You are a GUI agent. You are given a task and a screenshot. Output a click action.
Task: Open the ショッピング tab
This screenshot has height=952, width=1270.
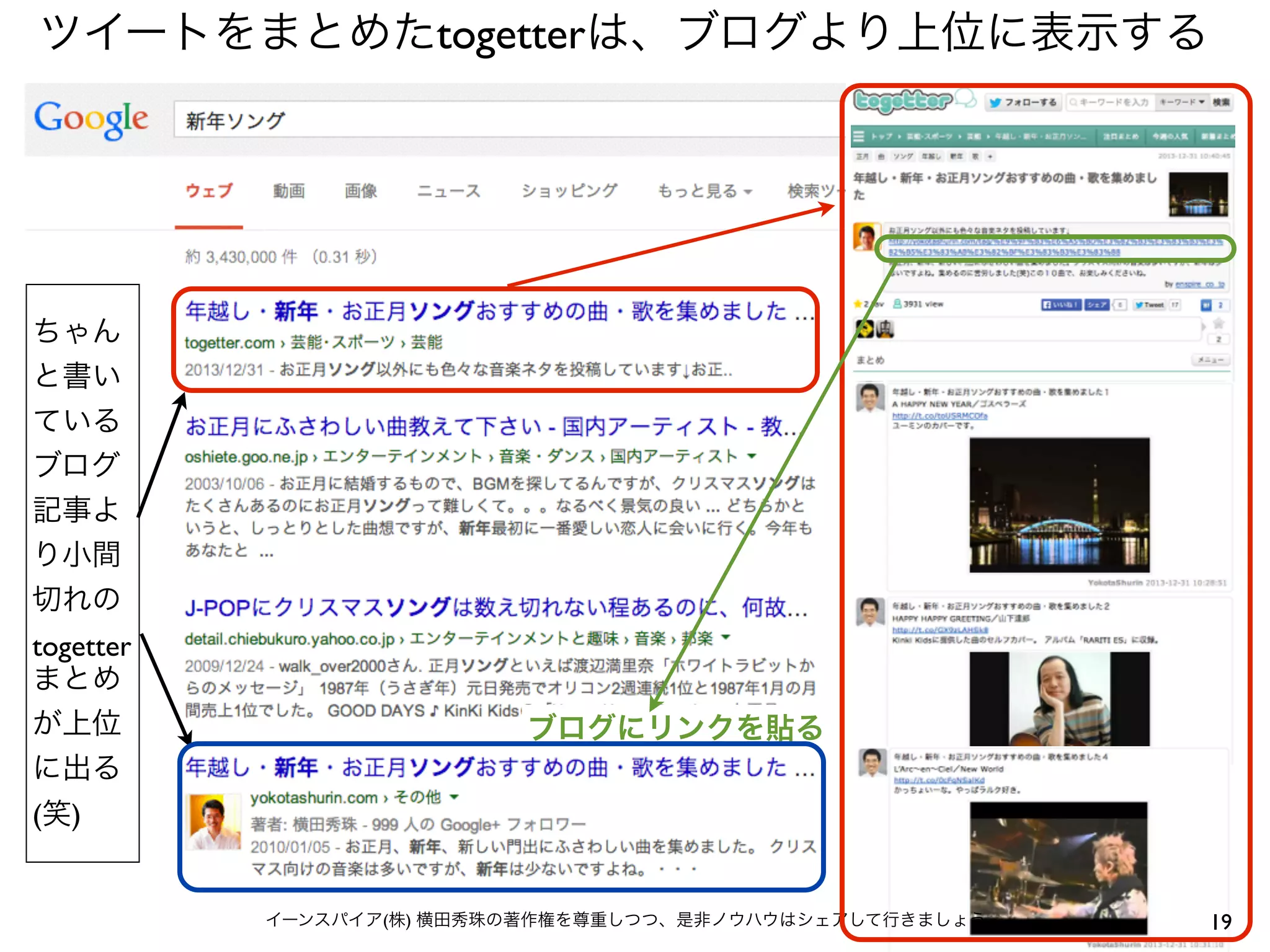(x=569, y=190)
